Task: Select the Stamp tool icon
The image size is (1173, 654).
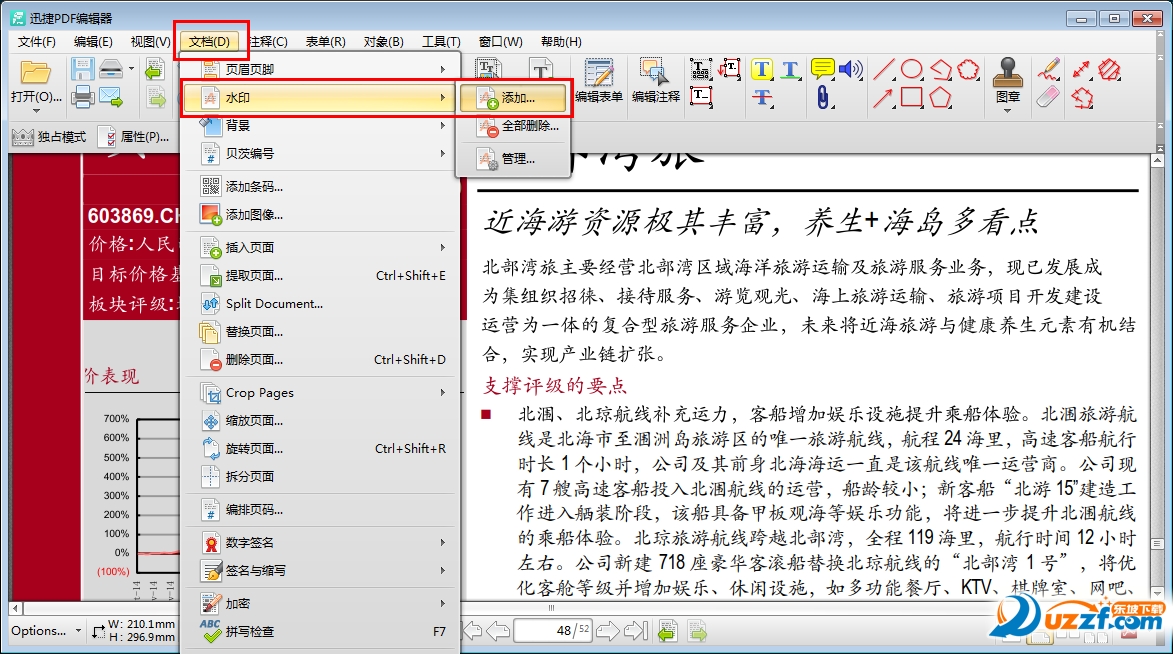Action: tap(1008, 72)
